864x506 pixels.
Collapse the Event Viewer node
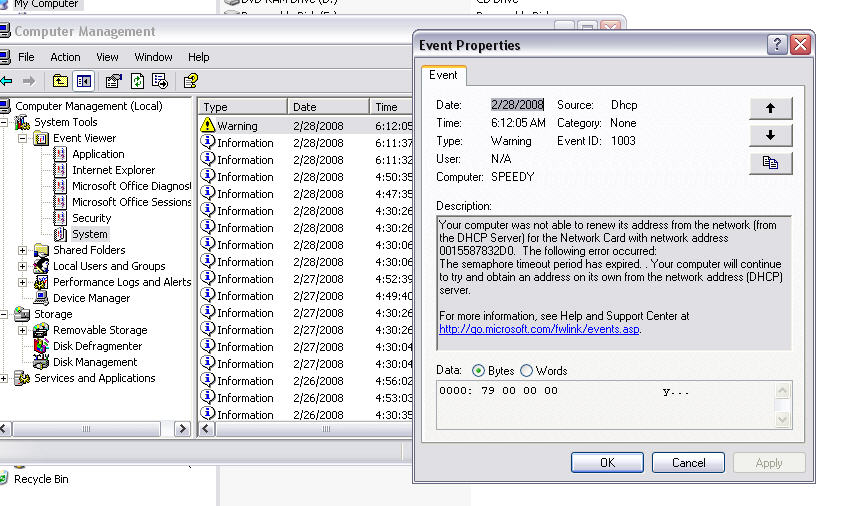(23, 138)
